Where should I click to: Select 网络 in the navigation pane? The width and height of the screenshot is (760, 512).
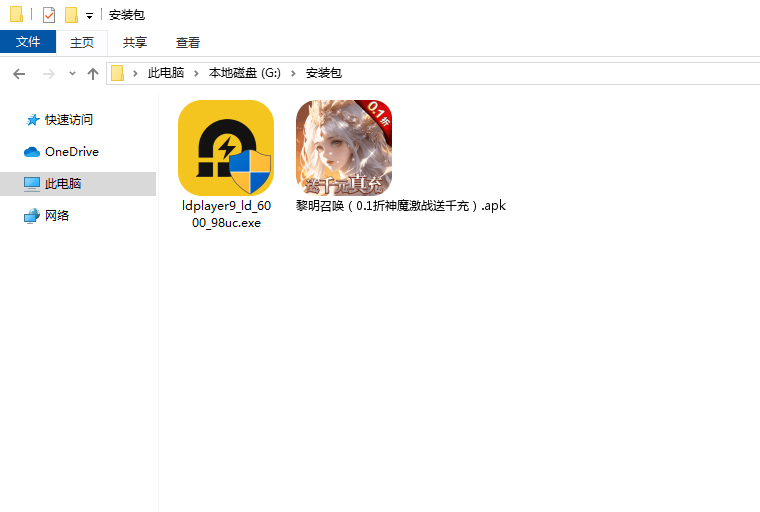[57, 216]
